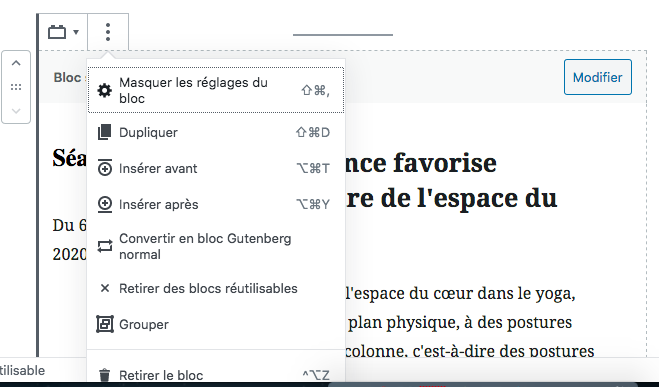This screenshot has width=659, height=387.
Task: Grab the block drag handle dots
Action: (16, 87)
